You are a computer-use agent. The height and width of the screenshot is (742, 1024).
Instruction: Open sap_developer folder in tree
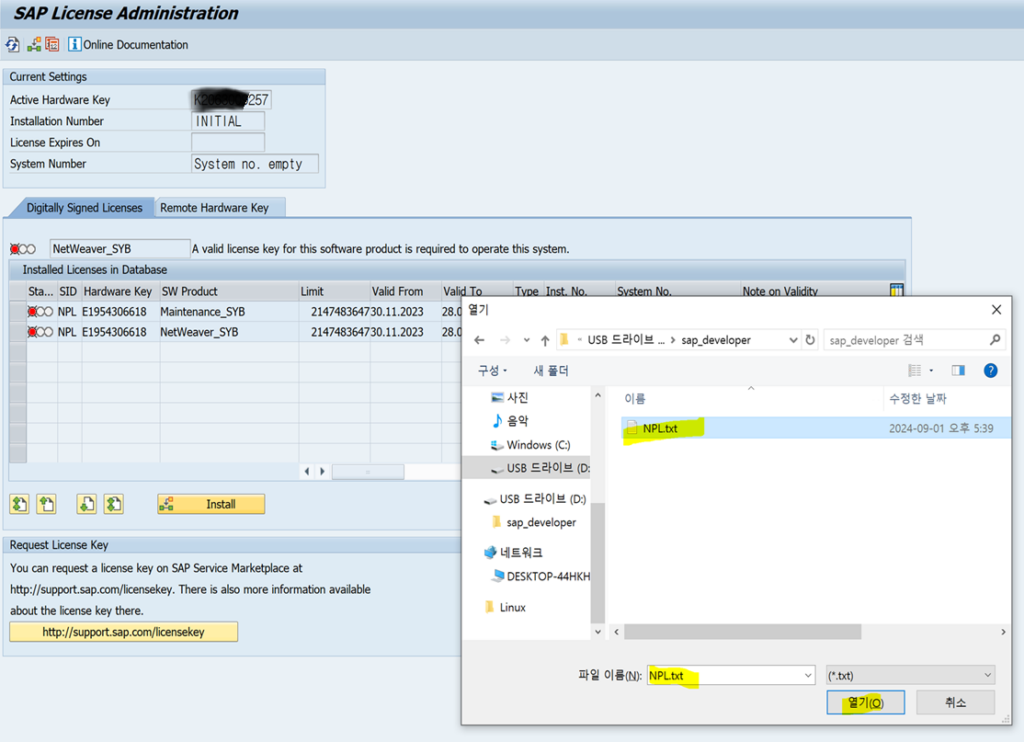[534, 523]
